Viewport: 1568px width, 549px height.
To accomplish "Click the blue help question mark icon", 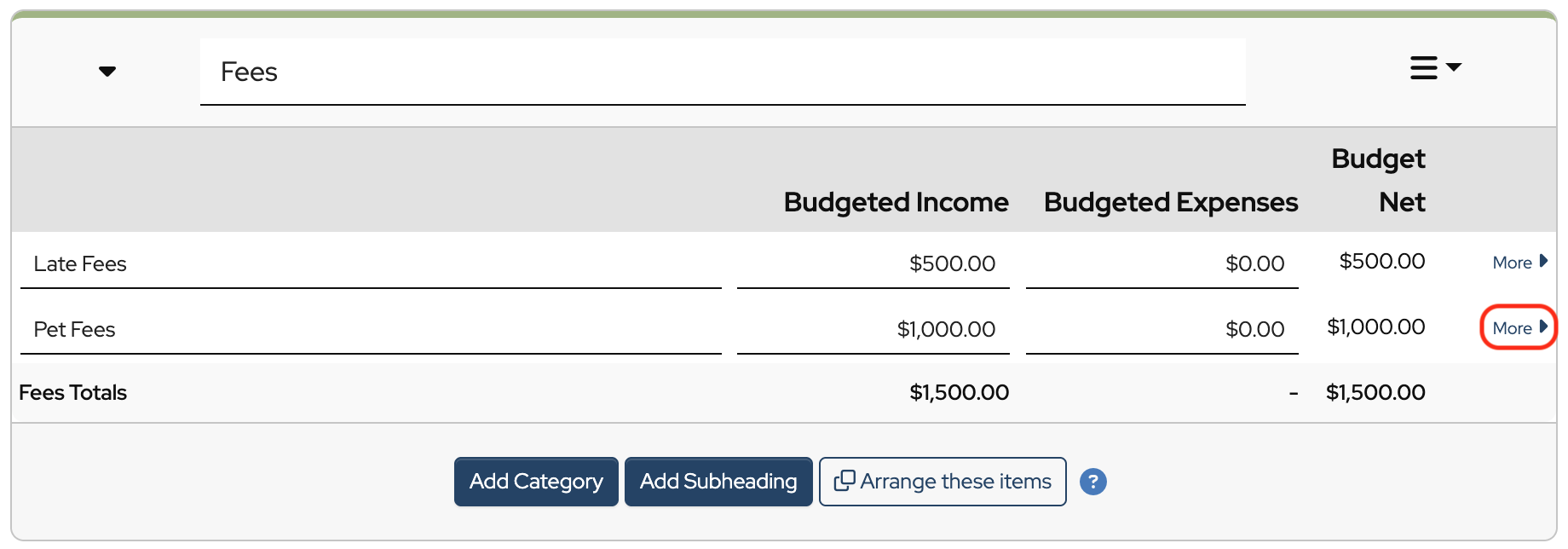I will click(x=1092, y=482).
